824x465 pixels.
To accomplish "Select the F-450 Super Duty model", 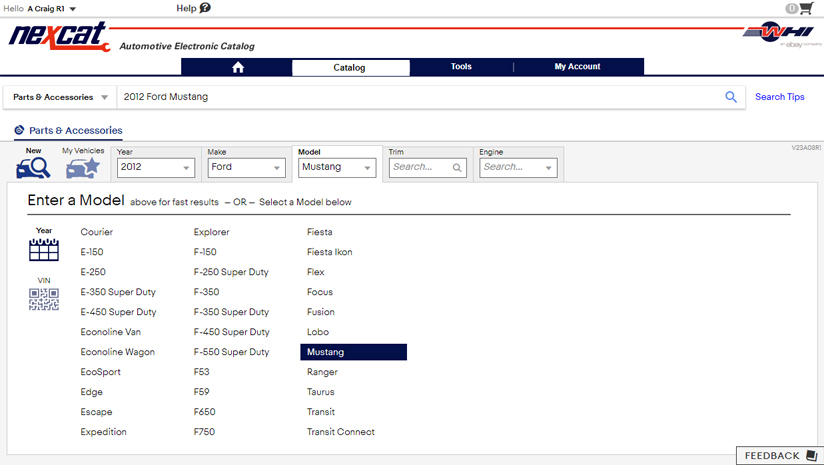I will (x=232, y=332).
